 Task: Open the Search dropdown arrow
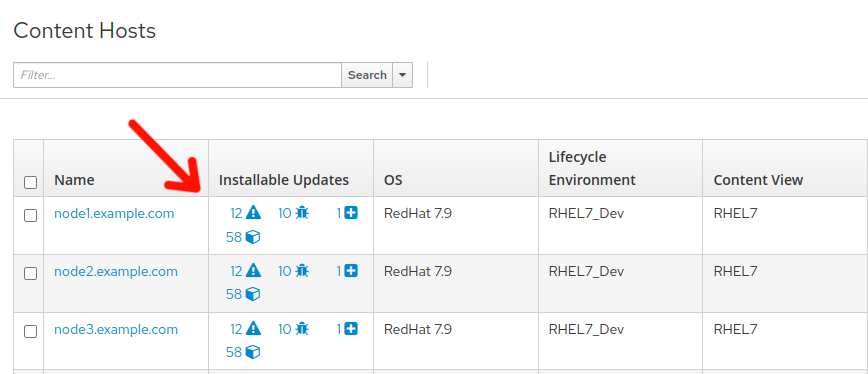pyautogui.click(x=402, y=75)
